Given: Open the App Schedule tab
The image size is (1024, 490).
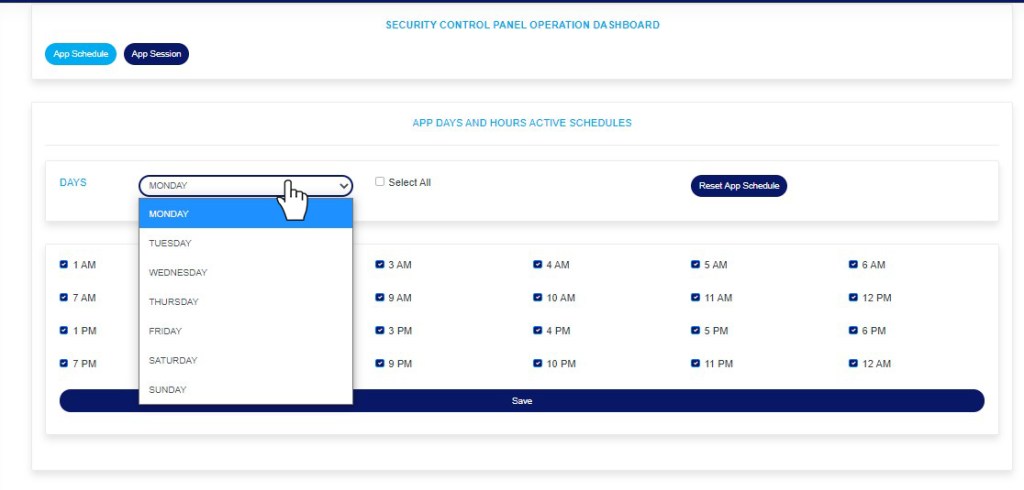Looking at the screenshot, I should [x=81, y=54].
